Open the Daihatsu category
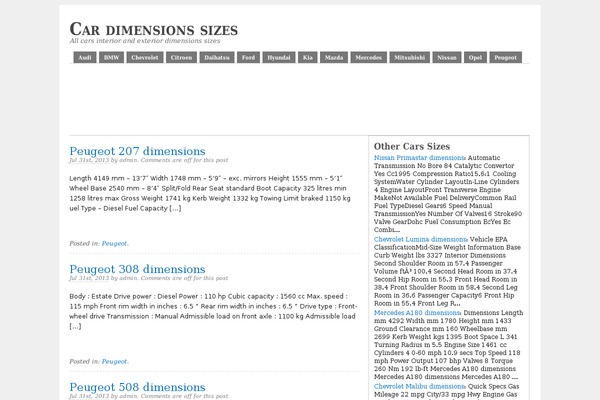Image resolution: width=600 pixels, height=400 pixels. (x=217, y=57)
